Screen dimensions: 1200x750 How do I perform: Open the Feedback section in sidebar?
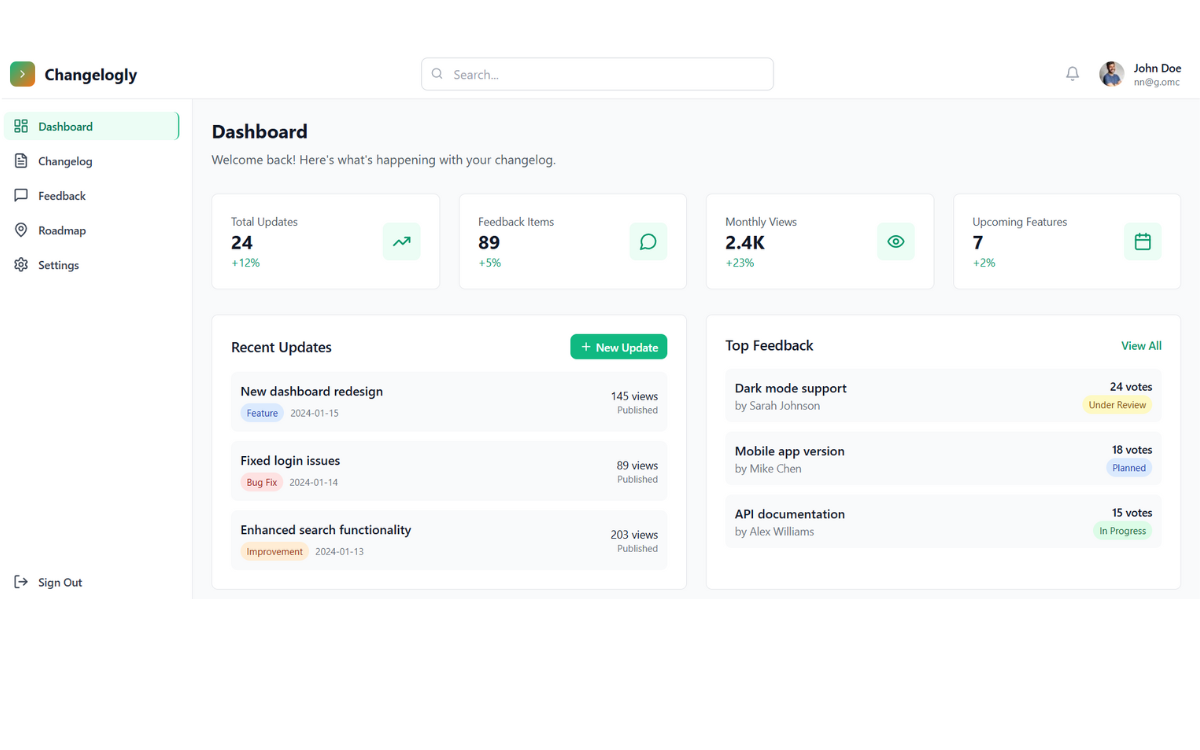click(62, 196)
